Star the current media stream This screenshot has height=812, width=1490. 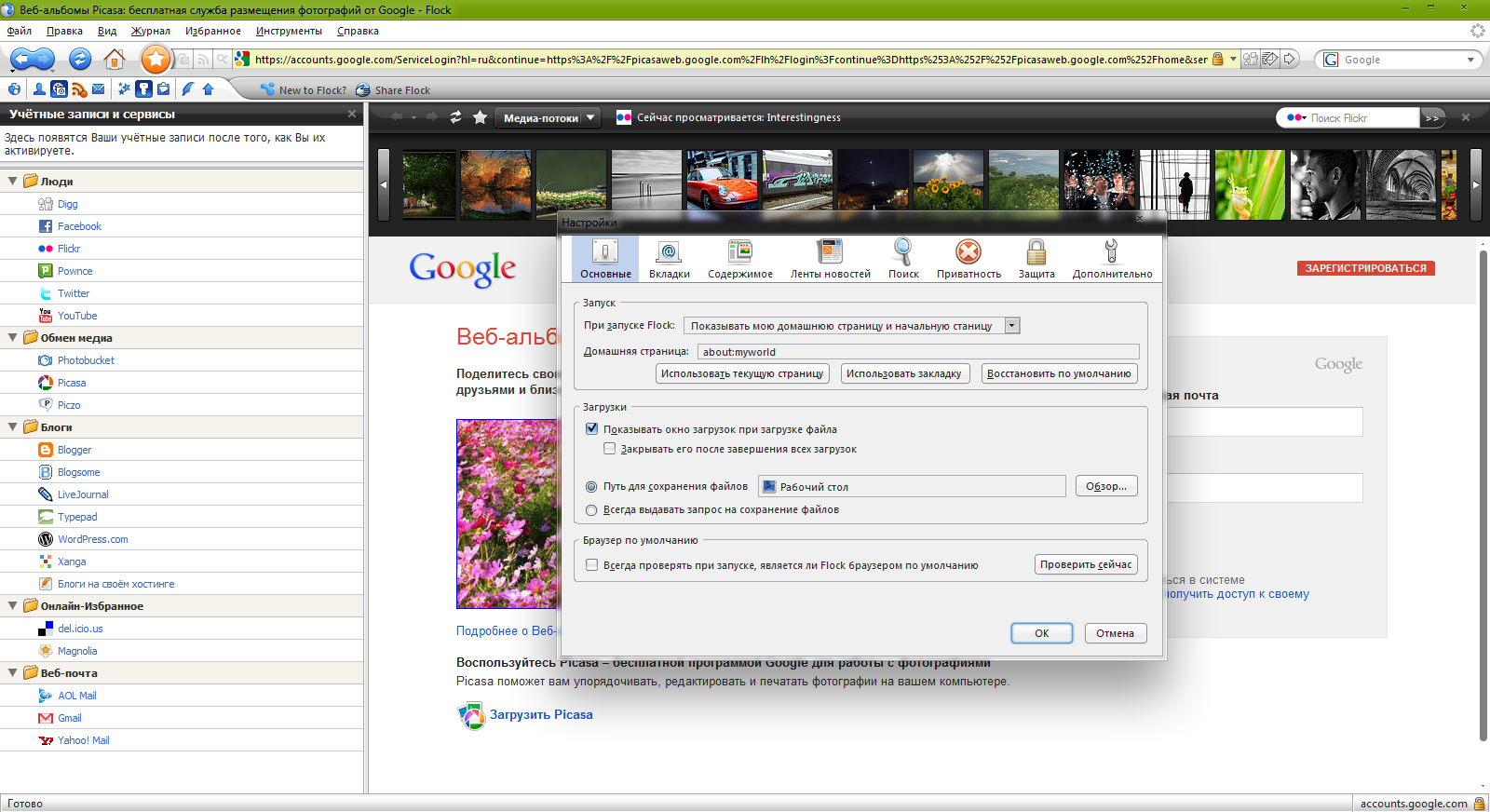tap(480, 117)
